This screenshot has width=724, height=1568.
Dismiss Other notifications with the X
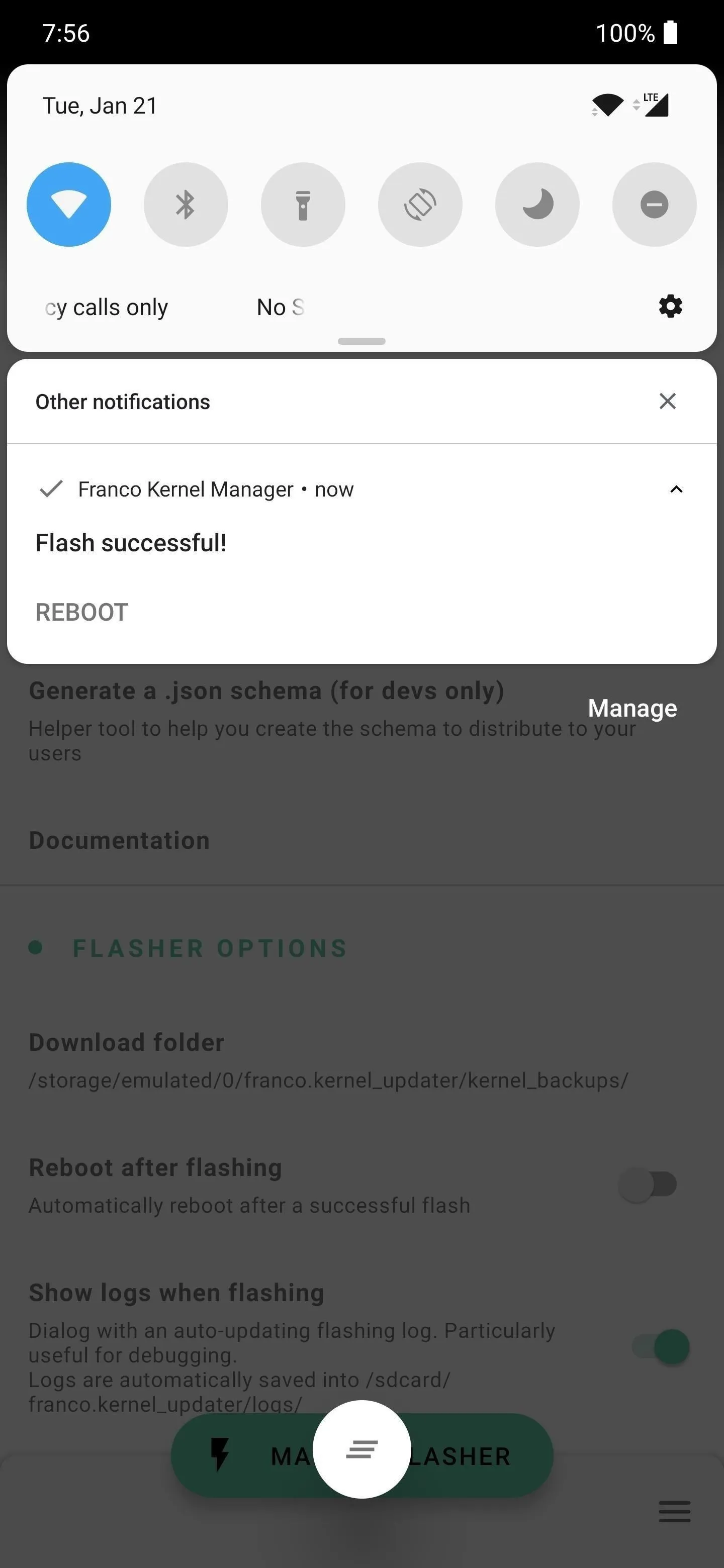pos(668,401)
